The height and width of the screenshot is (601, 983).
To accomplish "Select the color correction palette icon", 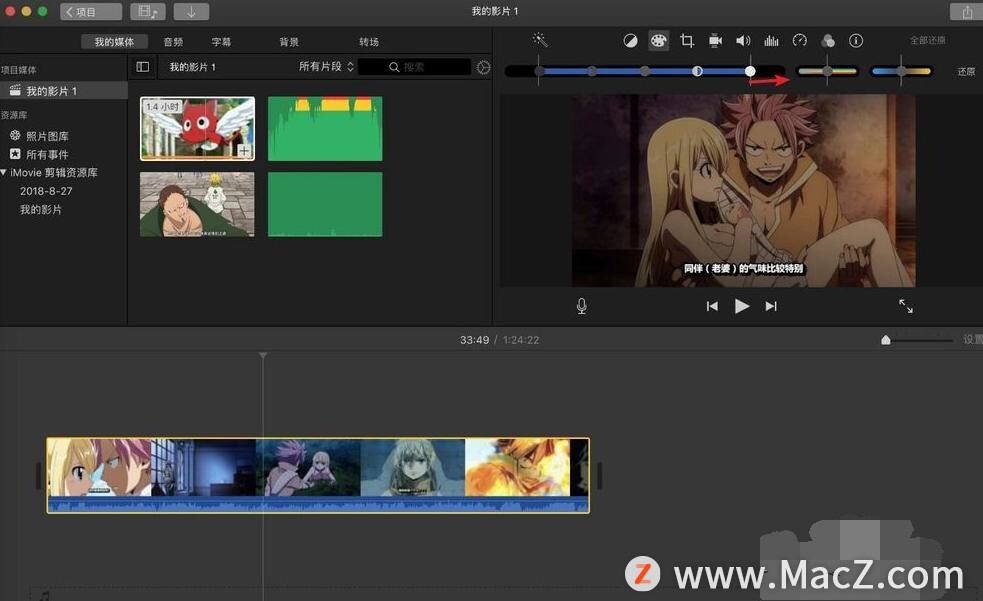I will tap(658, 41).
